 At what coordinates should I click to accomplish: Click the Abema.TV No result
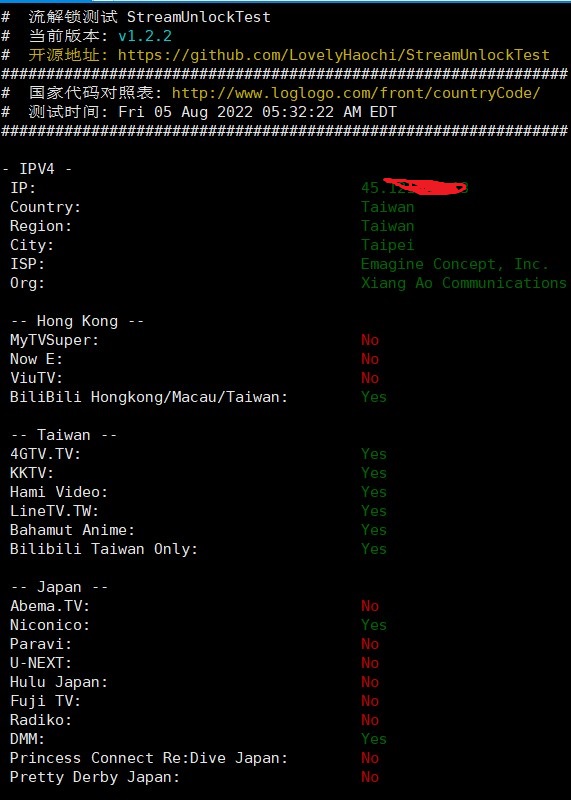coord(370,606)
